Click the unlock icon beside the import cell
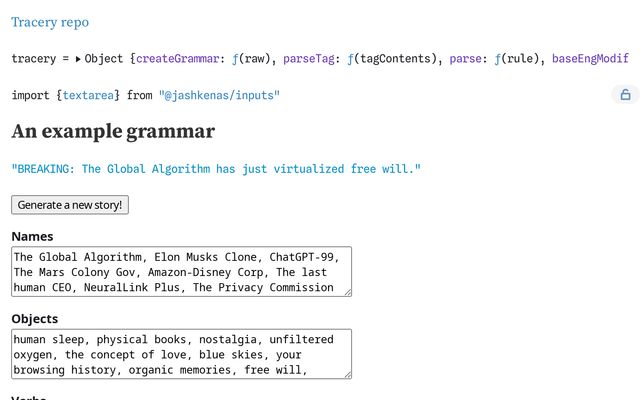Viewport: 640px width, 400px height. (x=625, y=95)
